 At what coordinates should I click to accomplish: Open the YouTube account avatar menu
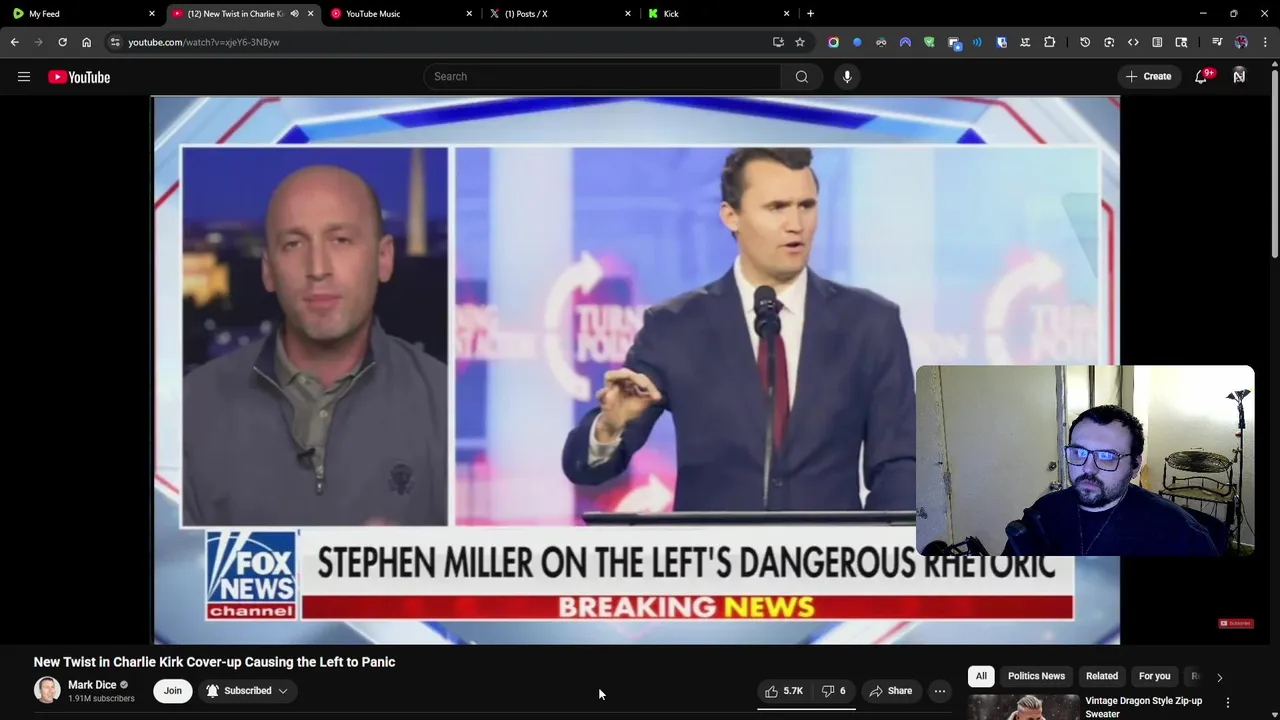(x=1239, y=77)
